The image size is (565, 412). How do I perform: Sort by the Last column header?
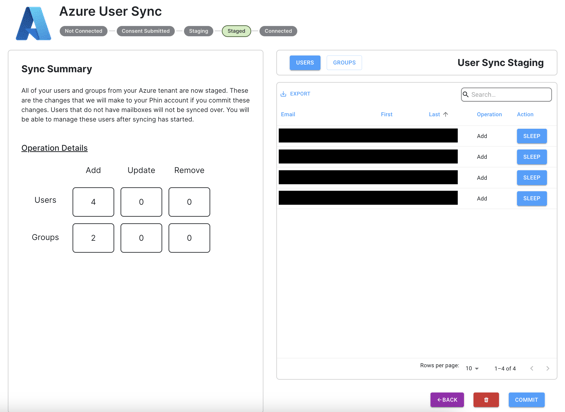(x=434, y=114)
